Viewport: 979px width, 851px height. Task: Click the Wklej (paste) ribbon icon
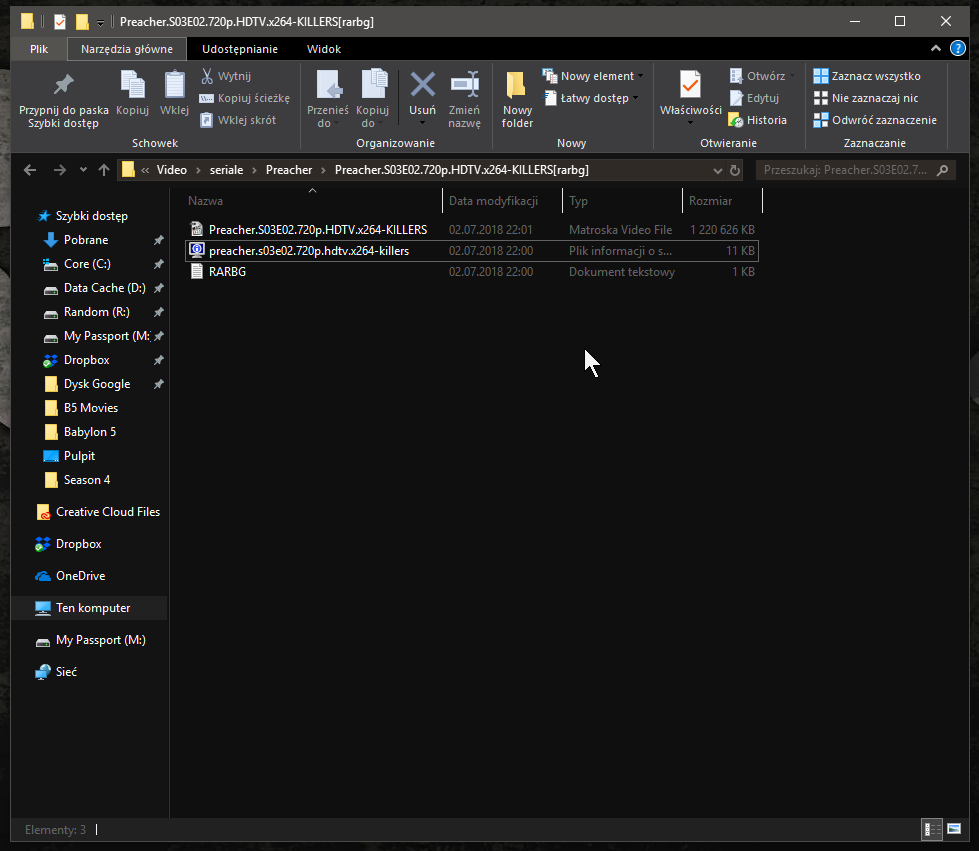coord(174,86)
